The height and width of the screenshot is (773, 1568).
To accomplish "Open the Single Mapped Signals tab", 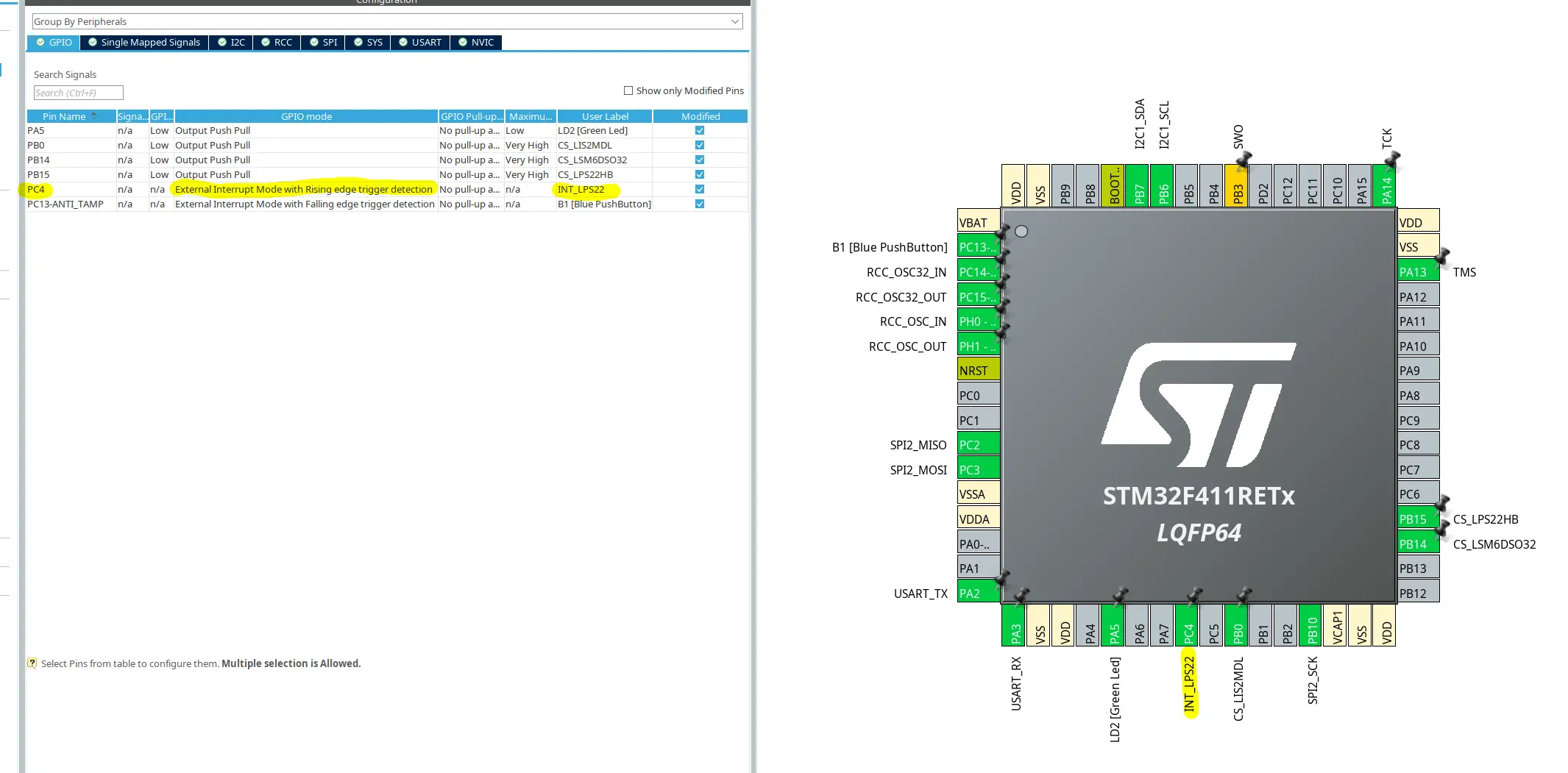I will click(x=144, y=43).
